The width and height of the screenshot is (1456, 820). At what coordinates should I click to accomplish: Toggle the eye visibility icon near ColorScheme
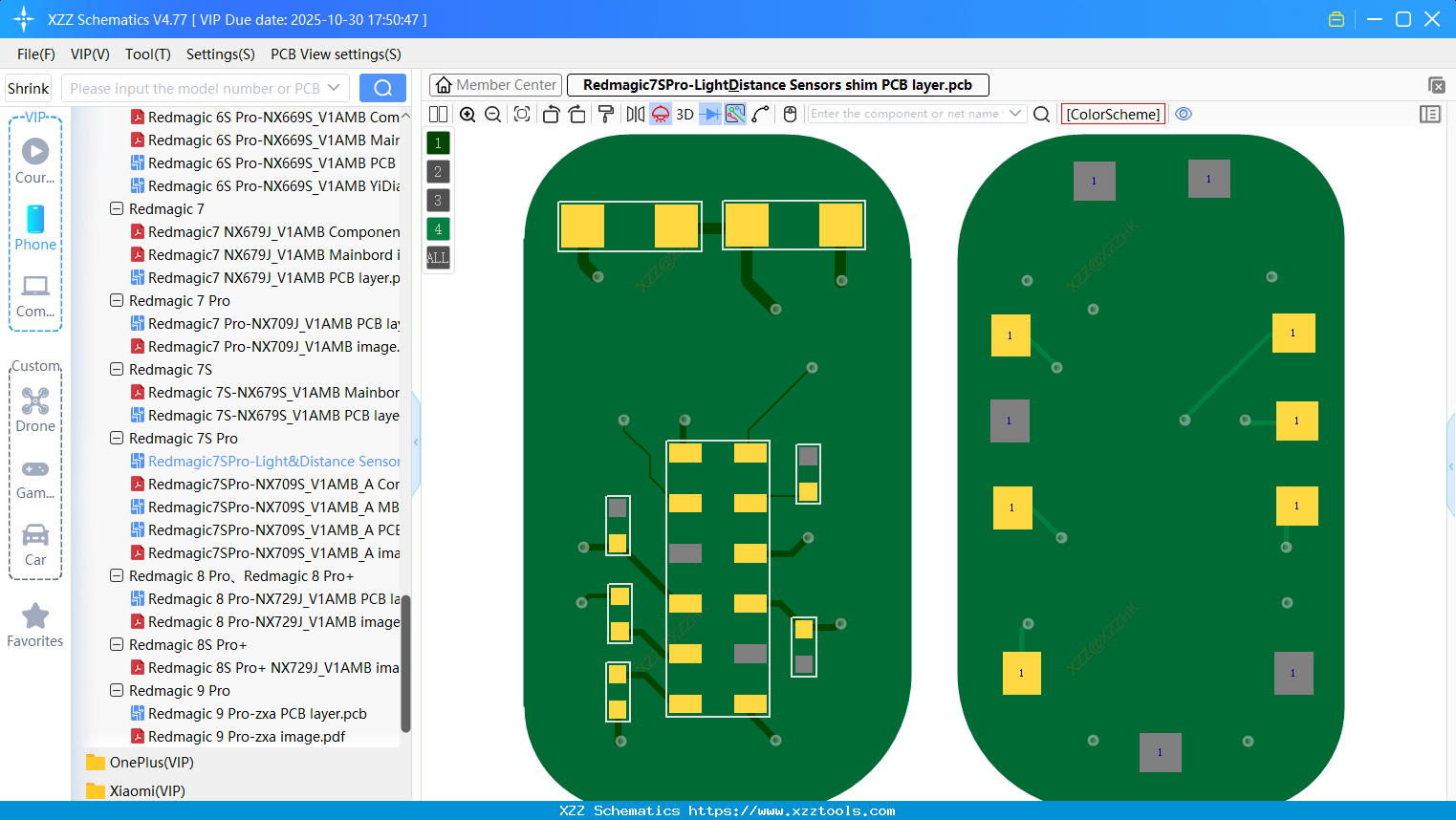point(1184,114)
